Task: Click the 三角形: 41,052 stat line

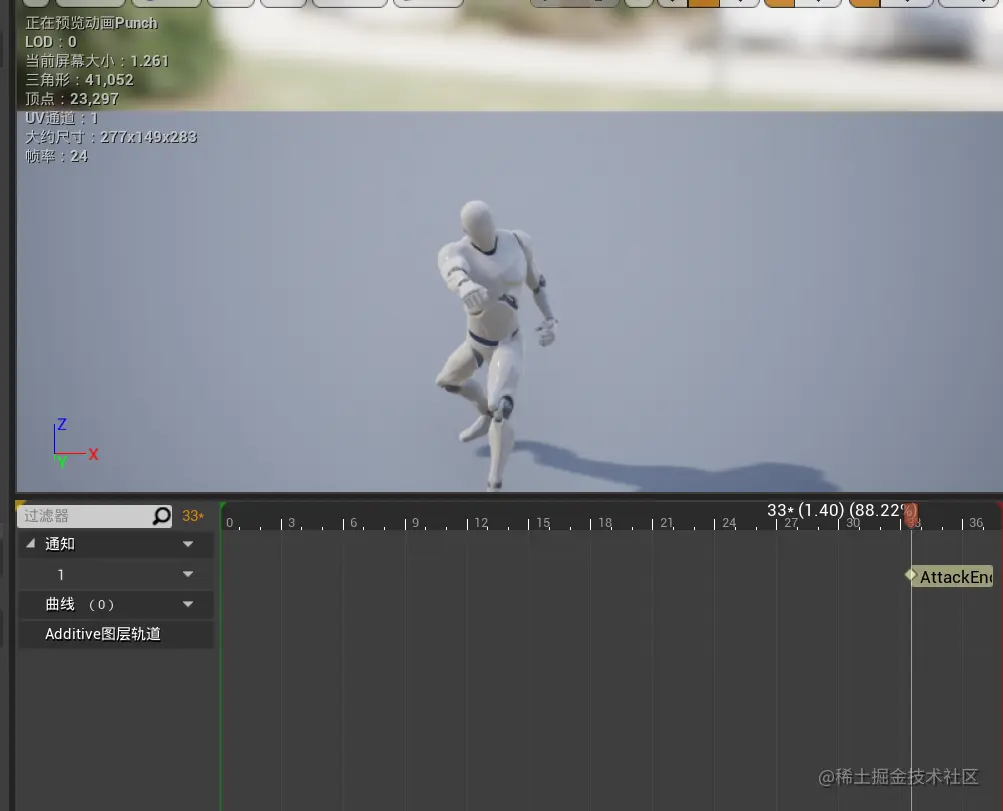Action: 79,80
